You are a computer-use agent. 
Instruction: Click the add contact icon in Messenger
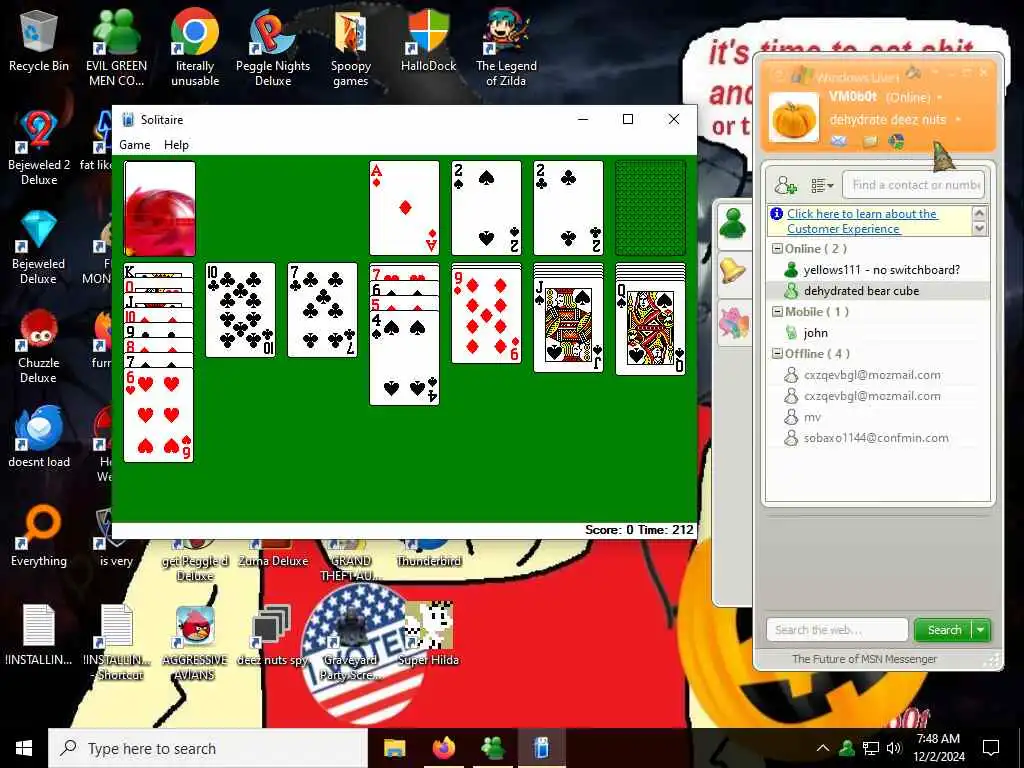pos(785,185)
